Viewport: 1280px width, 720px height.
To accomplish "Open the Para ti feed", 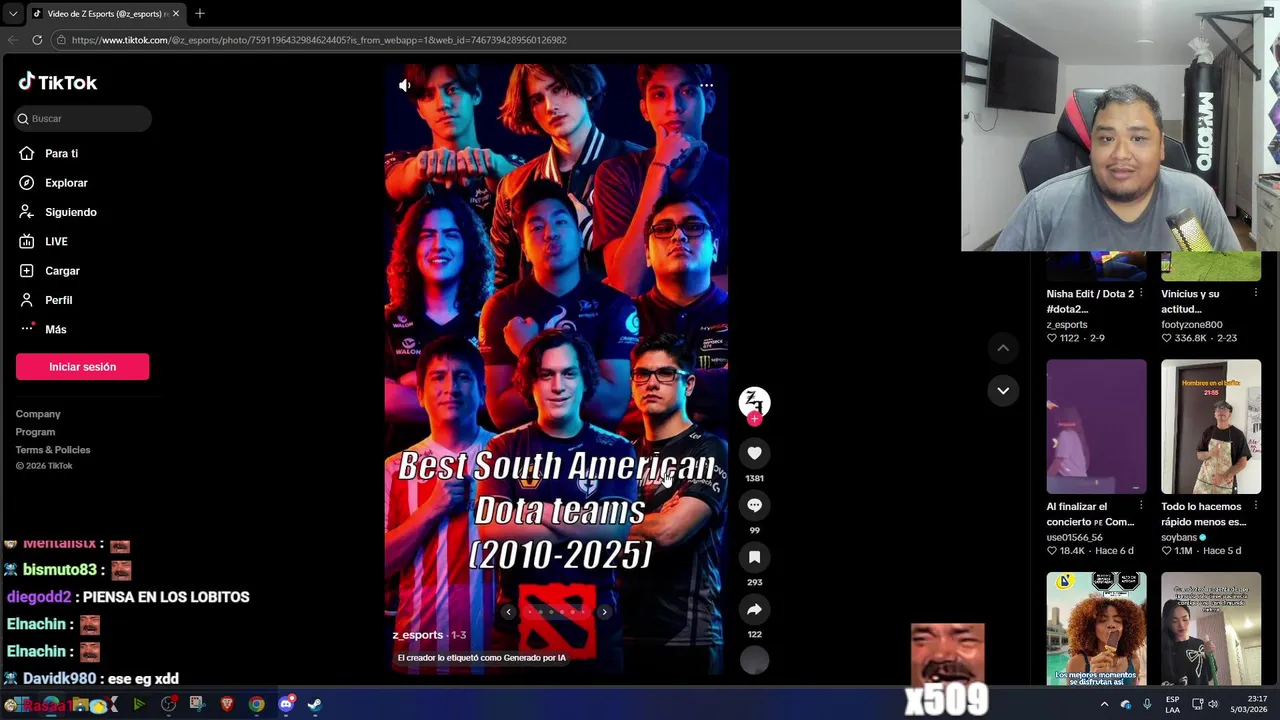I will 48,153.
